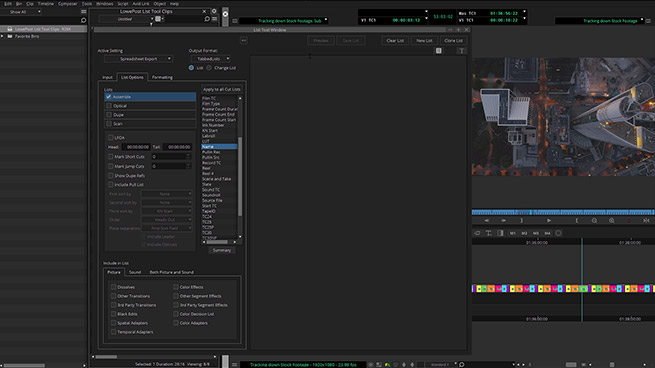Open the Output Format TabbedLists dropdown

tap(211, 59)
